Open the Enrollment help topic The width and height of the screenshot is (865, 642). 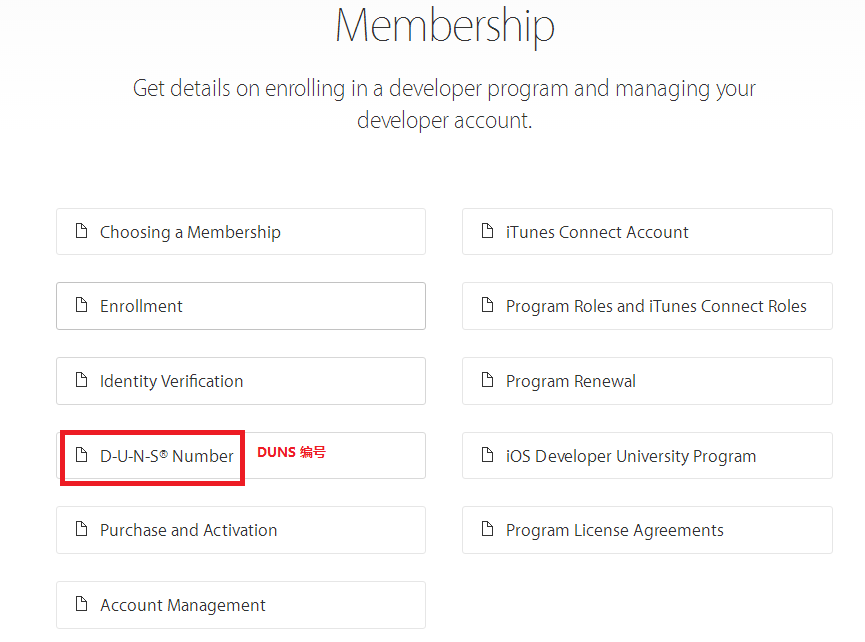pyautogui.click(x=141, y=306)
